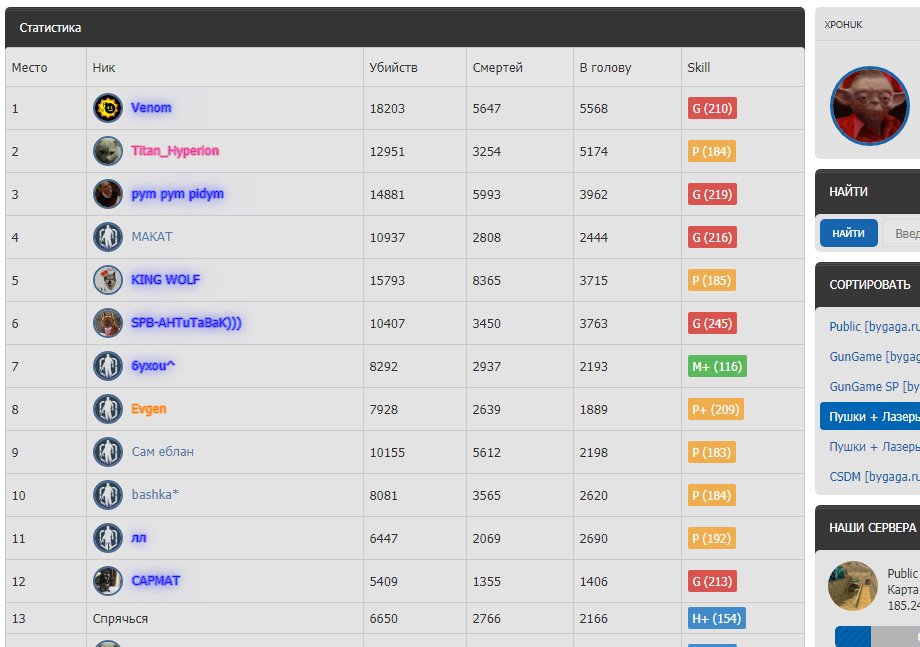Open the XPOHUK profile picture
This screenshot has width=920, height=647.
(x=870, y=106)
